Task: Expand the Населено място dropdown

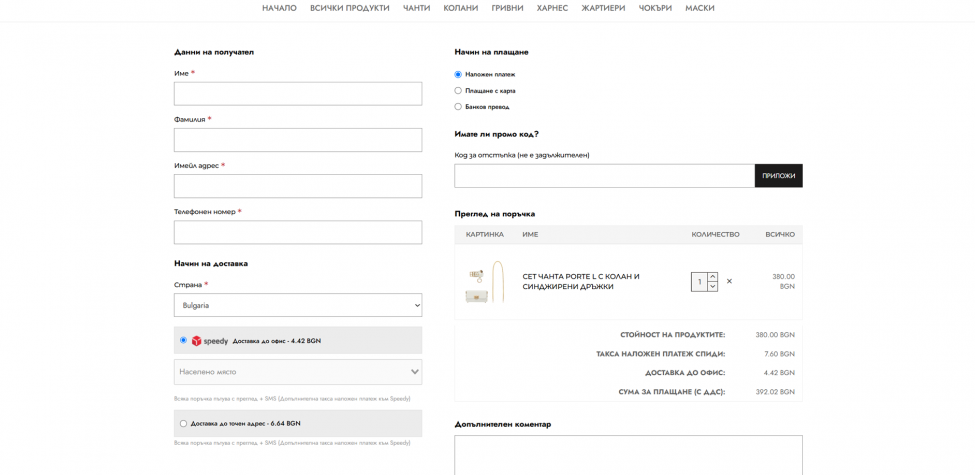Action: tap(298, 372)
